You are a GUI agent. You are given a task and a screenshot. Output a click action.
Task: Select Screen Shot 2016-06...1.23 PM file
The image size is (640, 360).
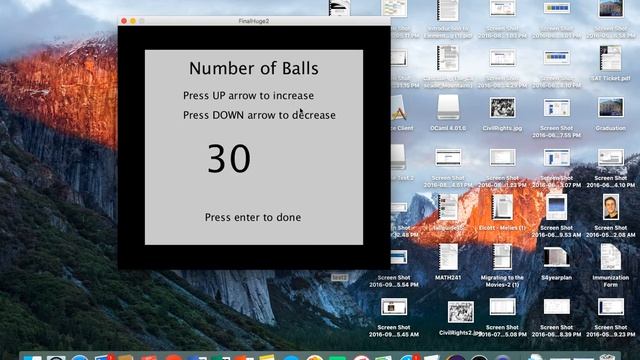click(502, 158)
